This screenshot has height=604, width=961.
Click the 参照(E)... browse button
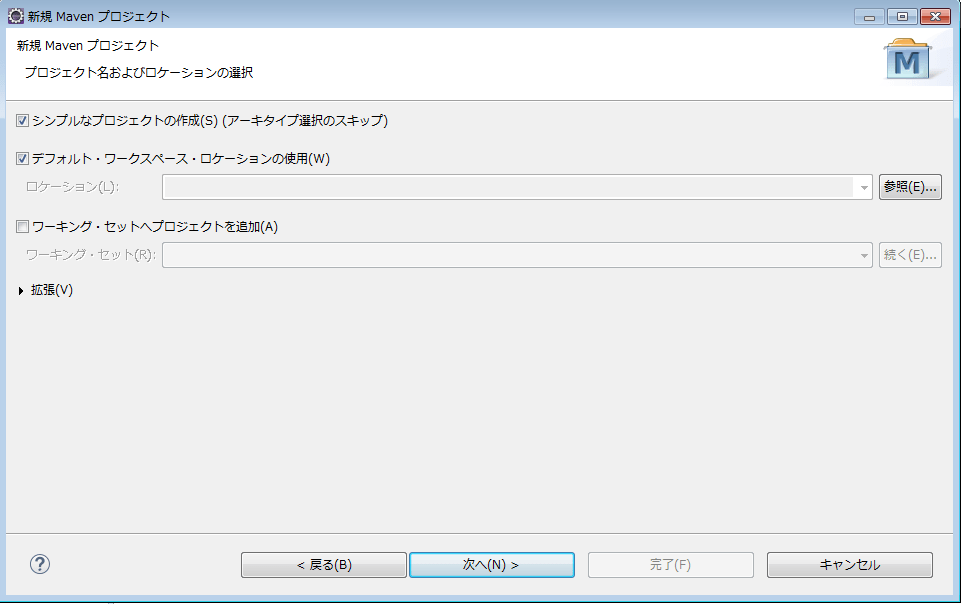point(910,187)
